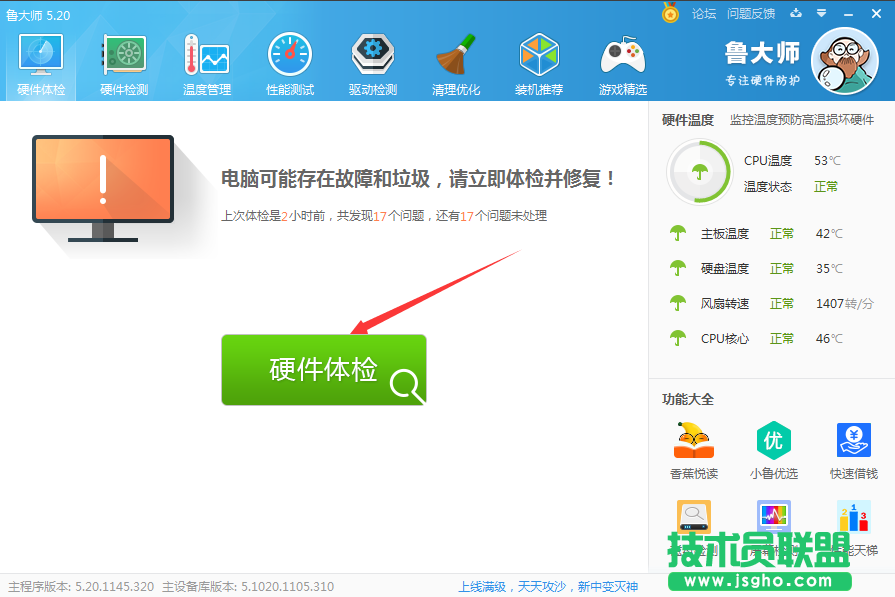Open the 游戏精选 game selection module
The image size is (895, 597).
tap(622, 60)
